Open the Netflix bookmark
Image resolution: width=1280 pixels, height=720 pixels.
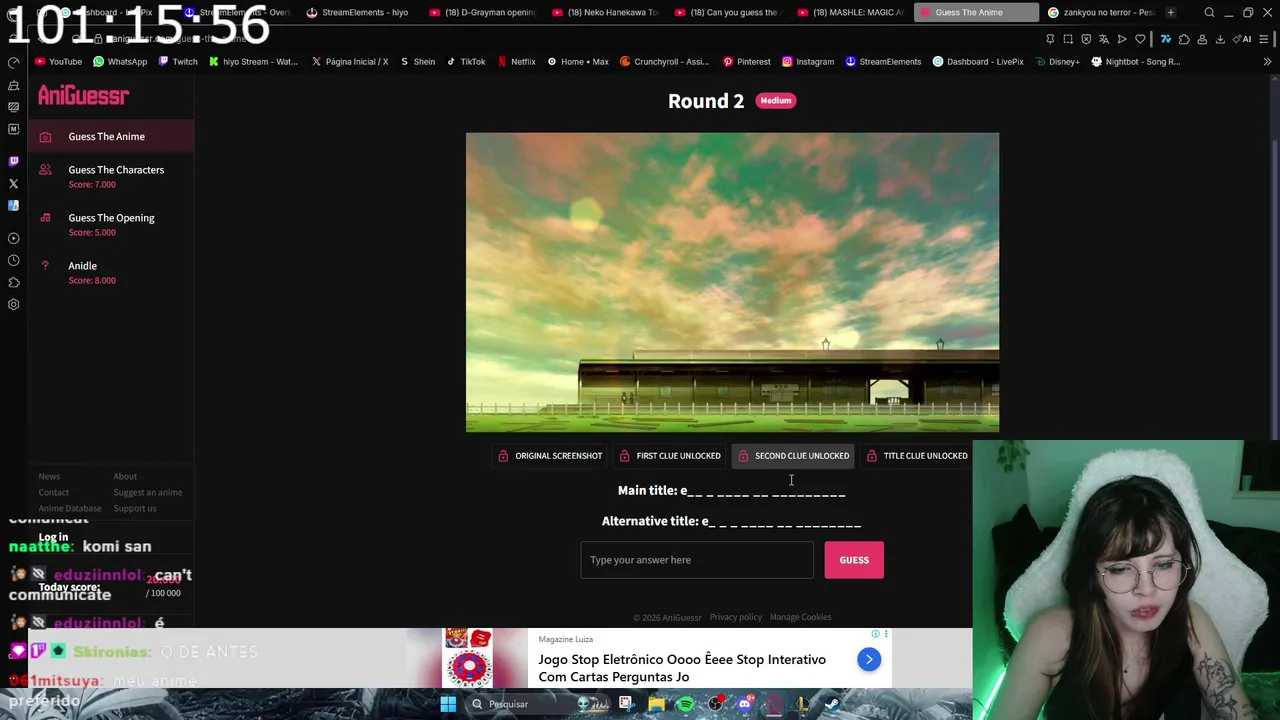516,62
